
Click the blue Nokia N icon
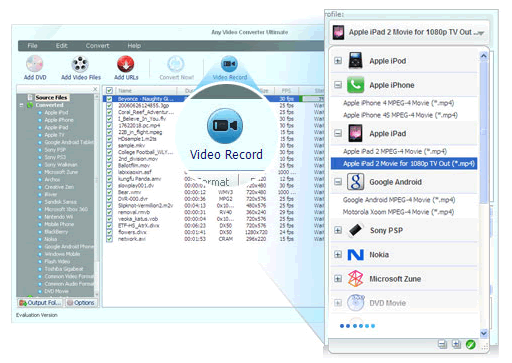coord(355,255)
